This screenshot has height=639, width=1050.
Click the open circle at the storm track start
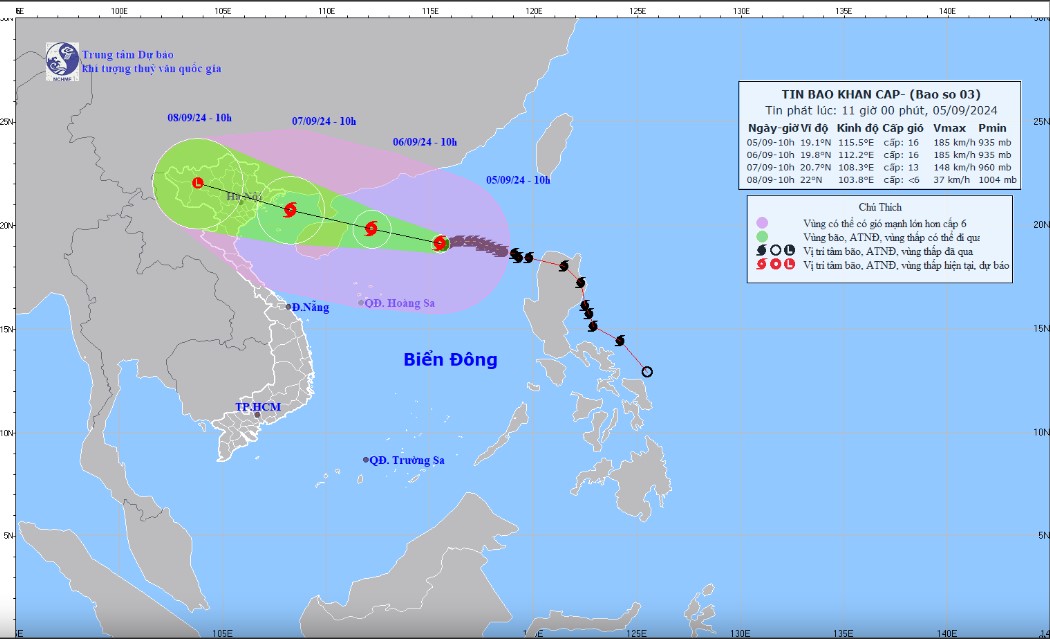click(x=647, y=372)
